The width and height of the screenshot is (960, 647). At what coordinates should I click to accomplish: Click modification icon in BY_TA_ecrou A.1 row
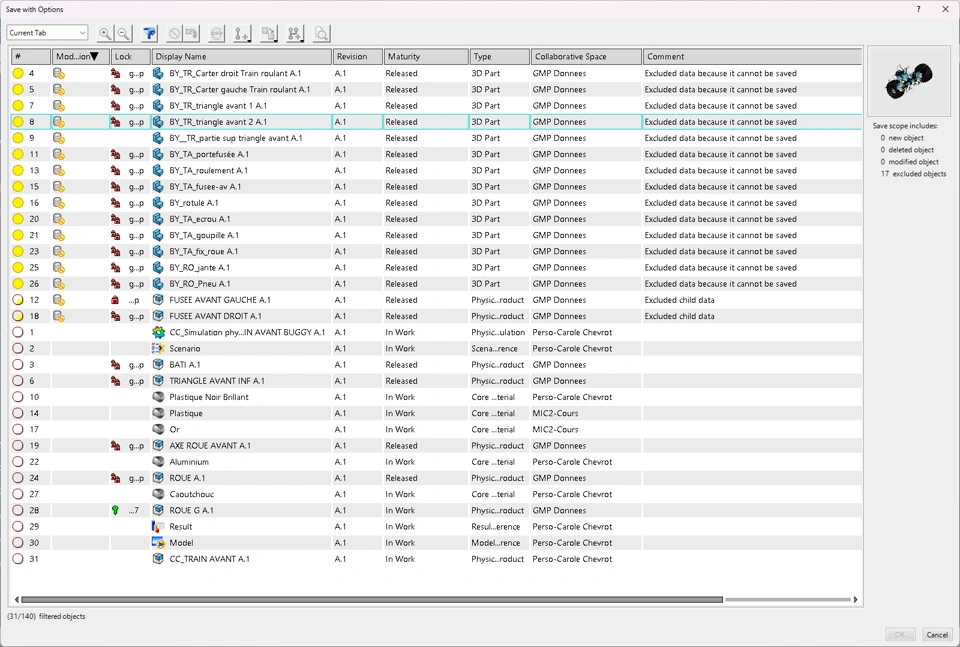pos(59,219)
